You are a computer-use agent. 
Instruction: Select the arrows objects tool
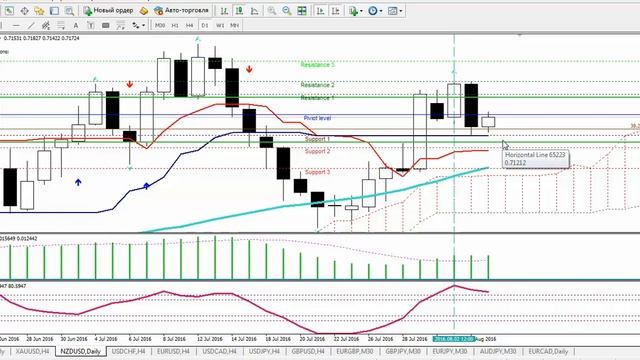tap(136, 25)
